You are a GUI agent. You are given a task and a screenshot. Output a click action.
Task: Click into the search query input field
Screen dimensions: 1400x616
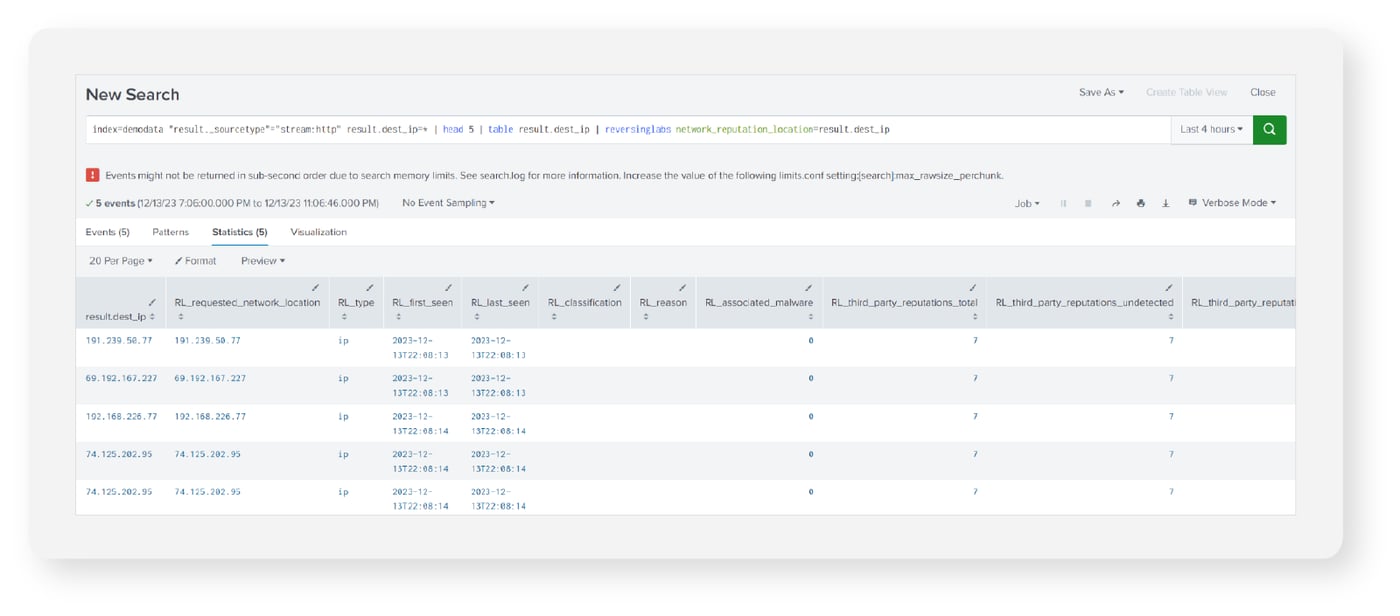tap(628, 129)
